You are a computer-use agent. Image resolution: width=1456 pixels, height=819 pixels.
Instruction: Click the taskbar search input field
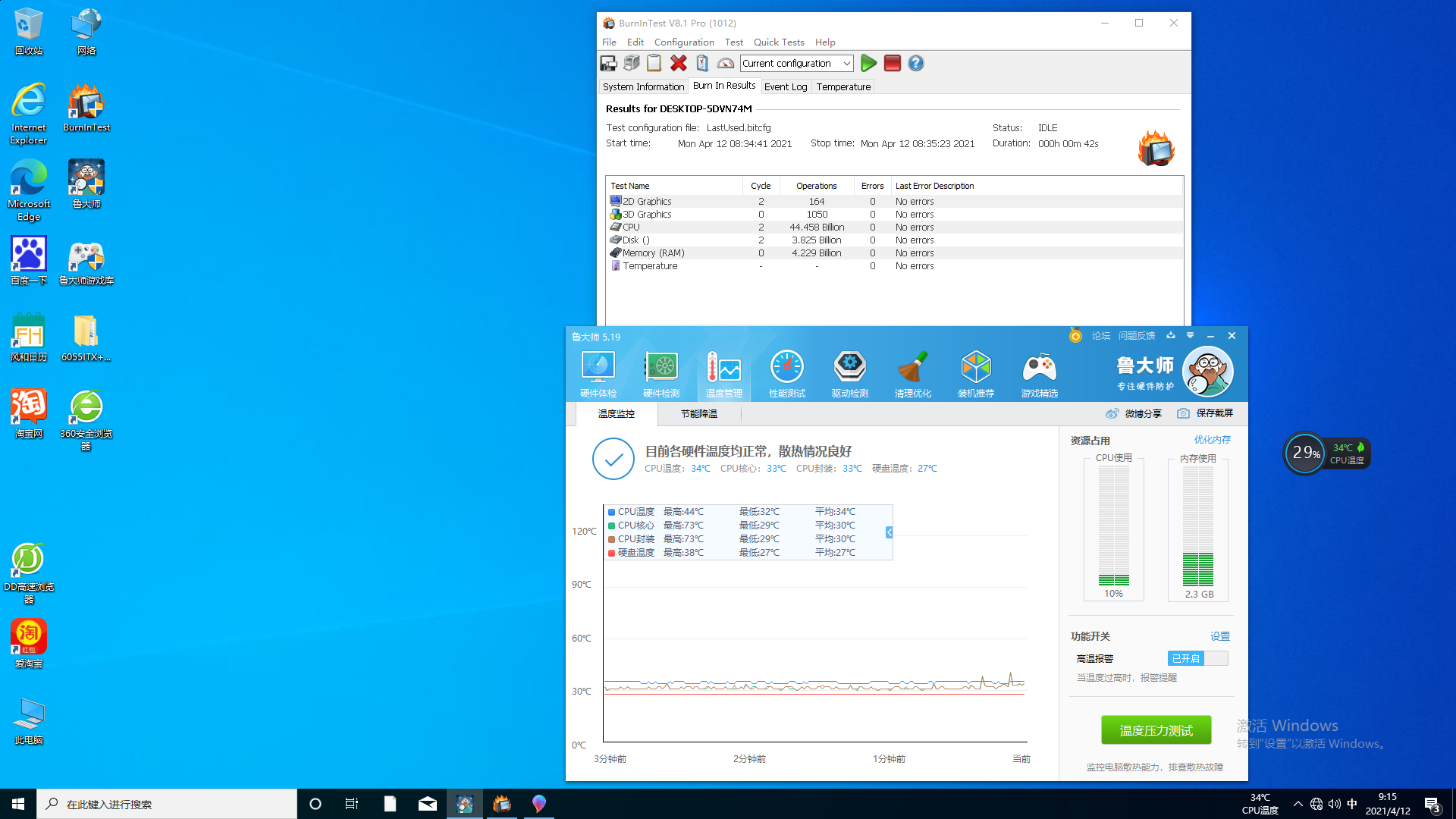tap(167, 804)
